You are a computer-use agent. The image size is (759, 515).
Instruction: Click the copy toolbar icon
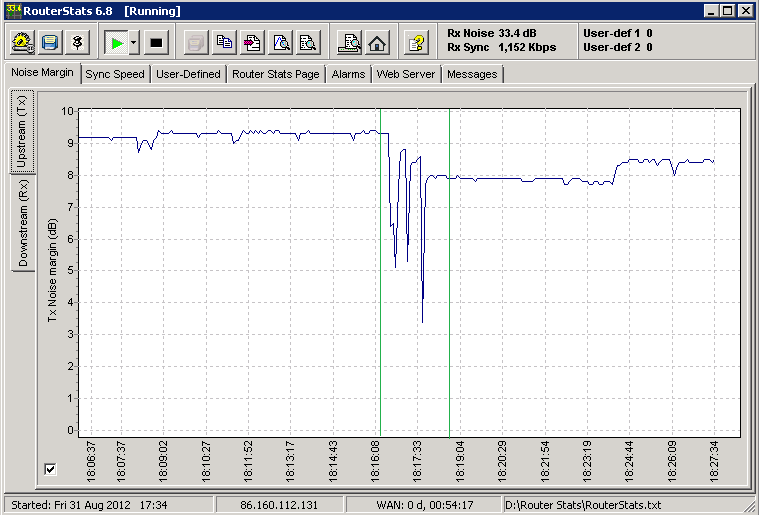click(225, 43)
